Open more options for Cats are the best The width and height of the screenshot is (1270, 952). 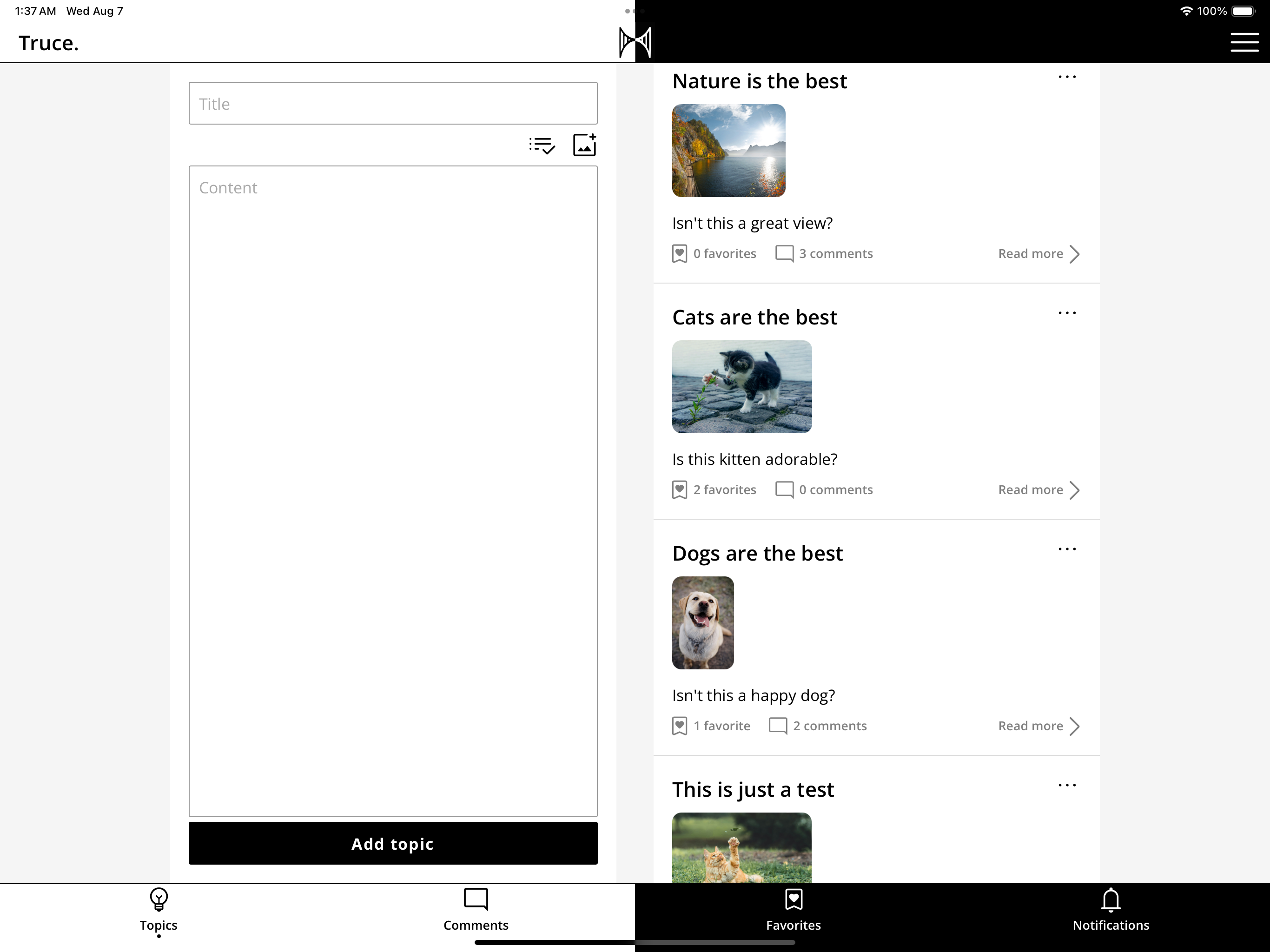(x=1067, y=313)
